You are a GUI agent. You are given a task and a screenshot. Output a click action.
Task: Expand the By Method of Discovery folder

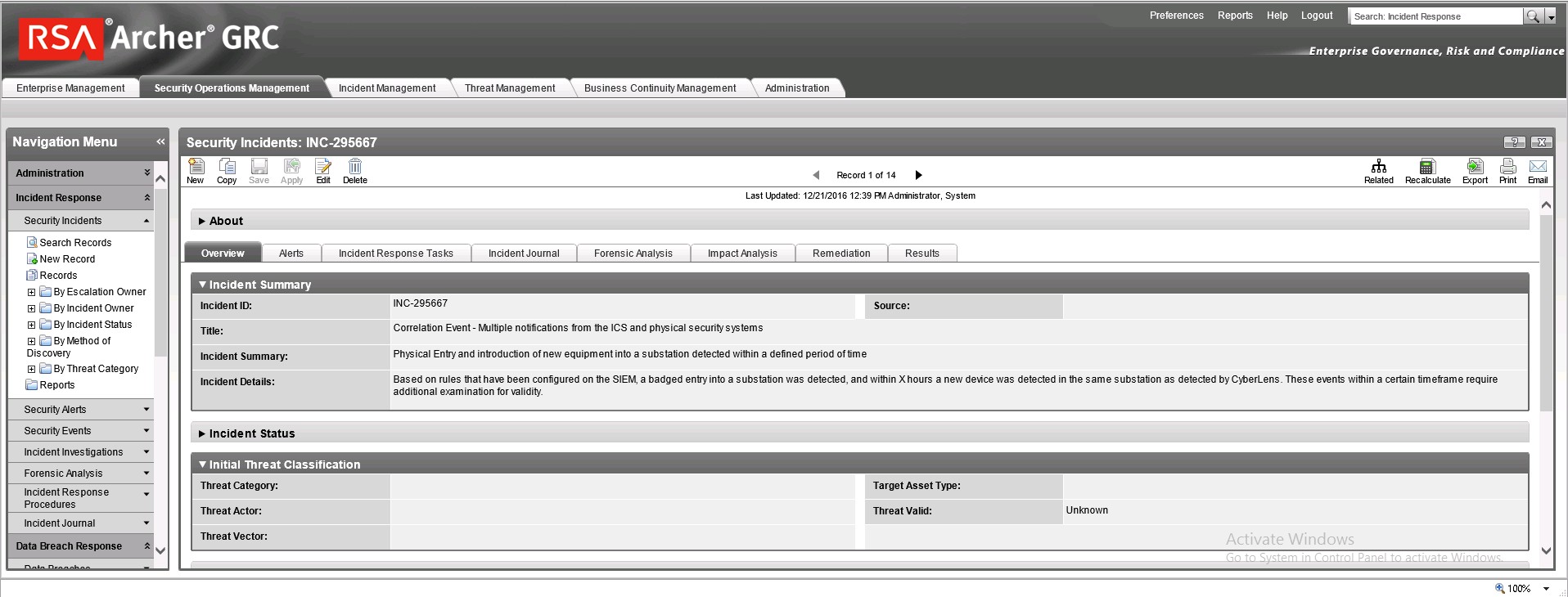[x=31, y=341]
